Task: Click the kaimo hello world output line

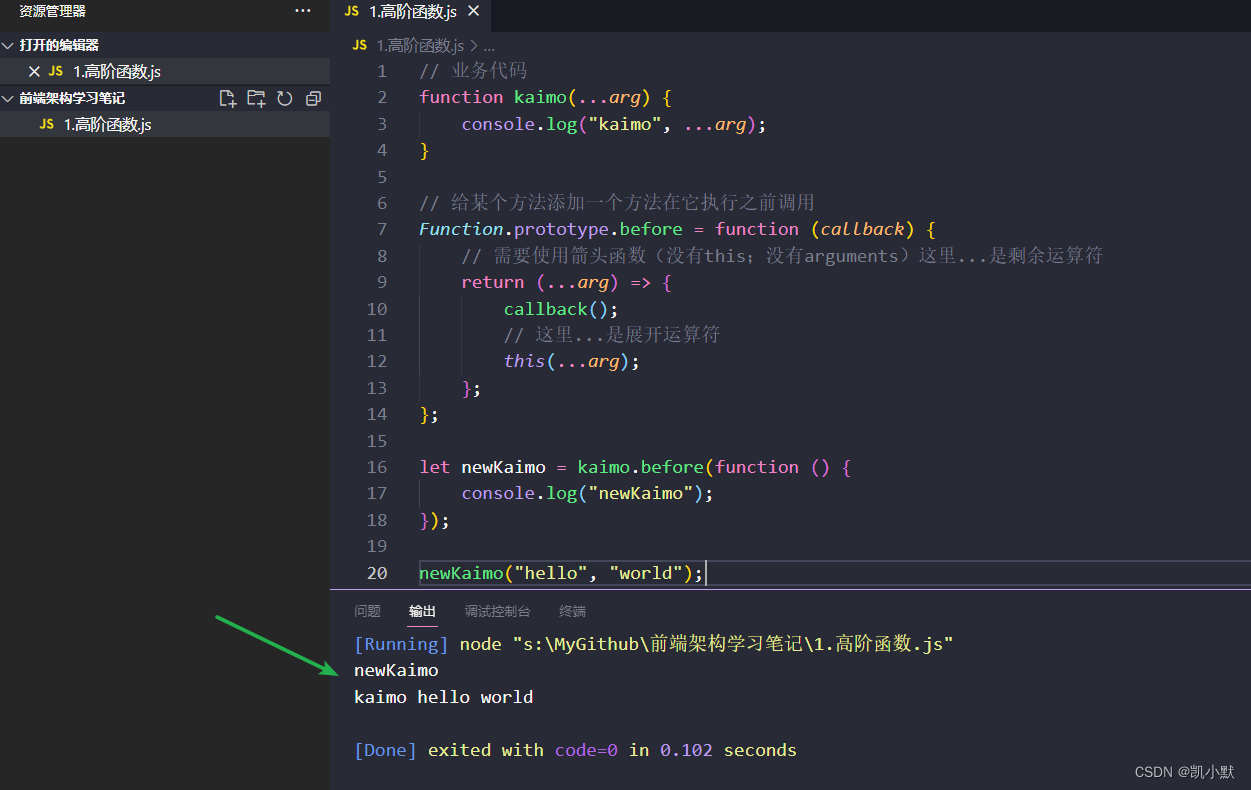Action: pos(444,697)
